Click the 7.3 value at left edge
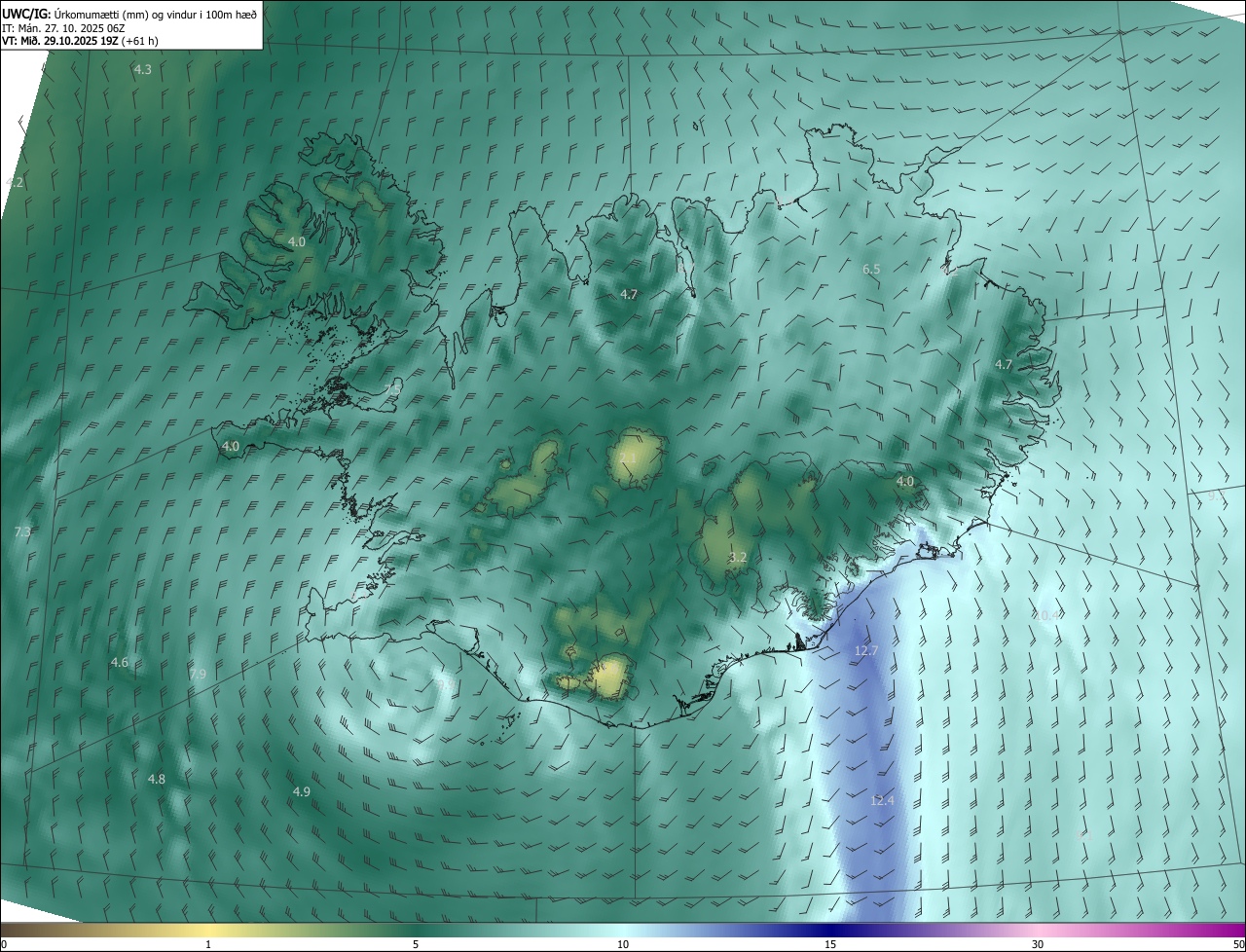1246x952 pixels. click(22, 531)
